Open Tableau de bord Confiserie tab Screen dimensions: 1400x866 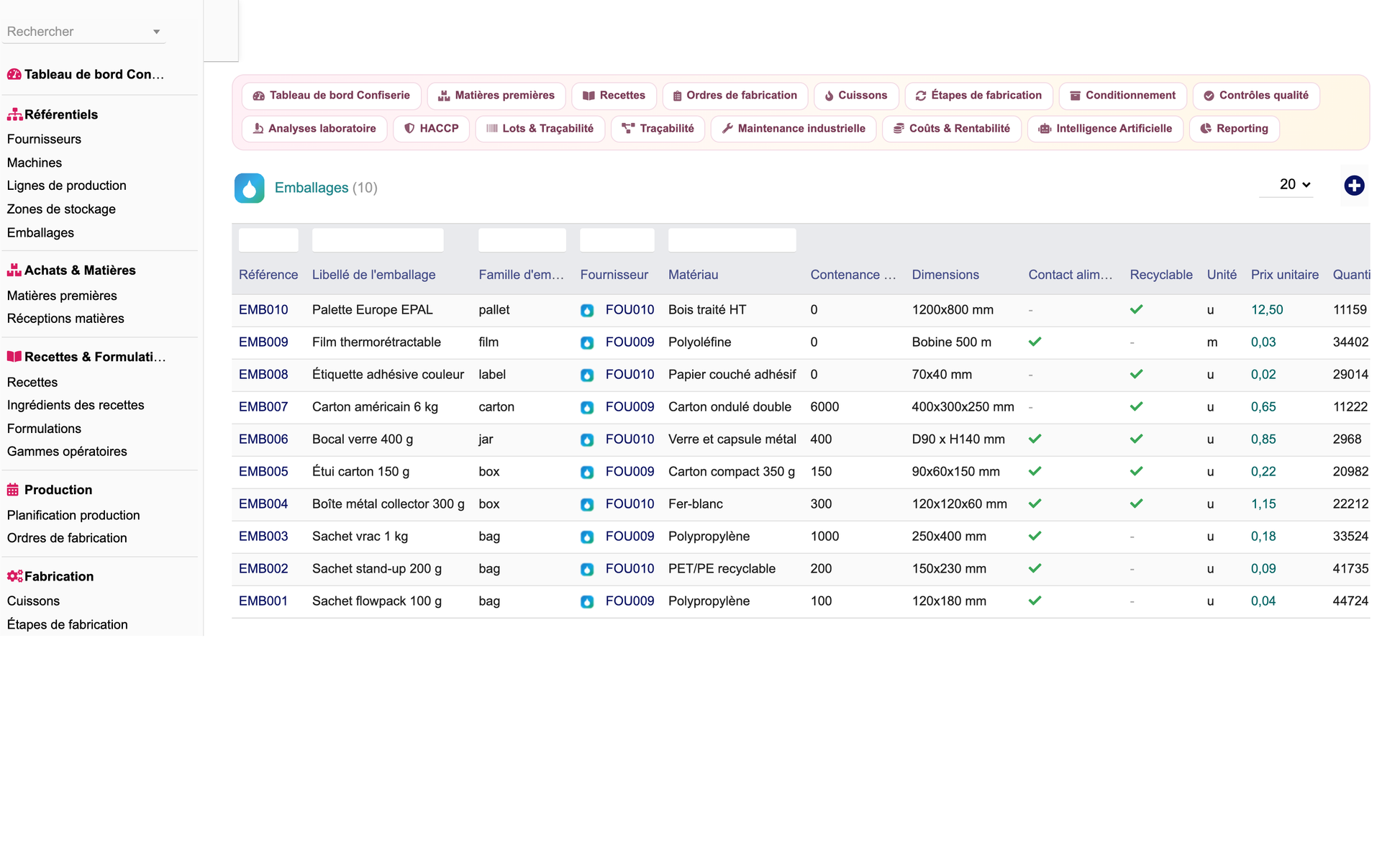click(x=332, y=96)
